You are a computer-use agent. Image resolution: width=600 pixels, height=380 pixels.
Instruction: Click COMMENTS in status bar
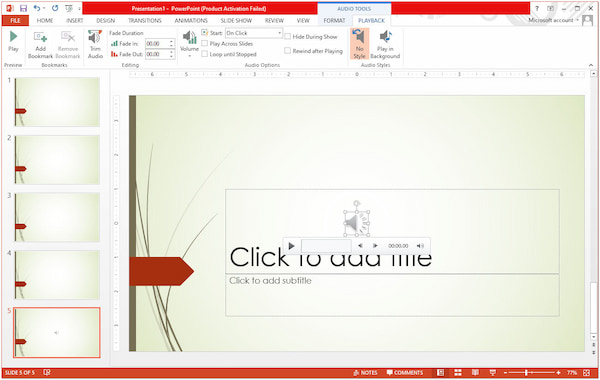coord(405,372)
